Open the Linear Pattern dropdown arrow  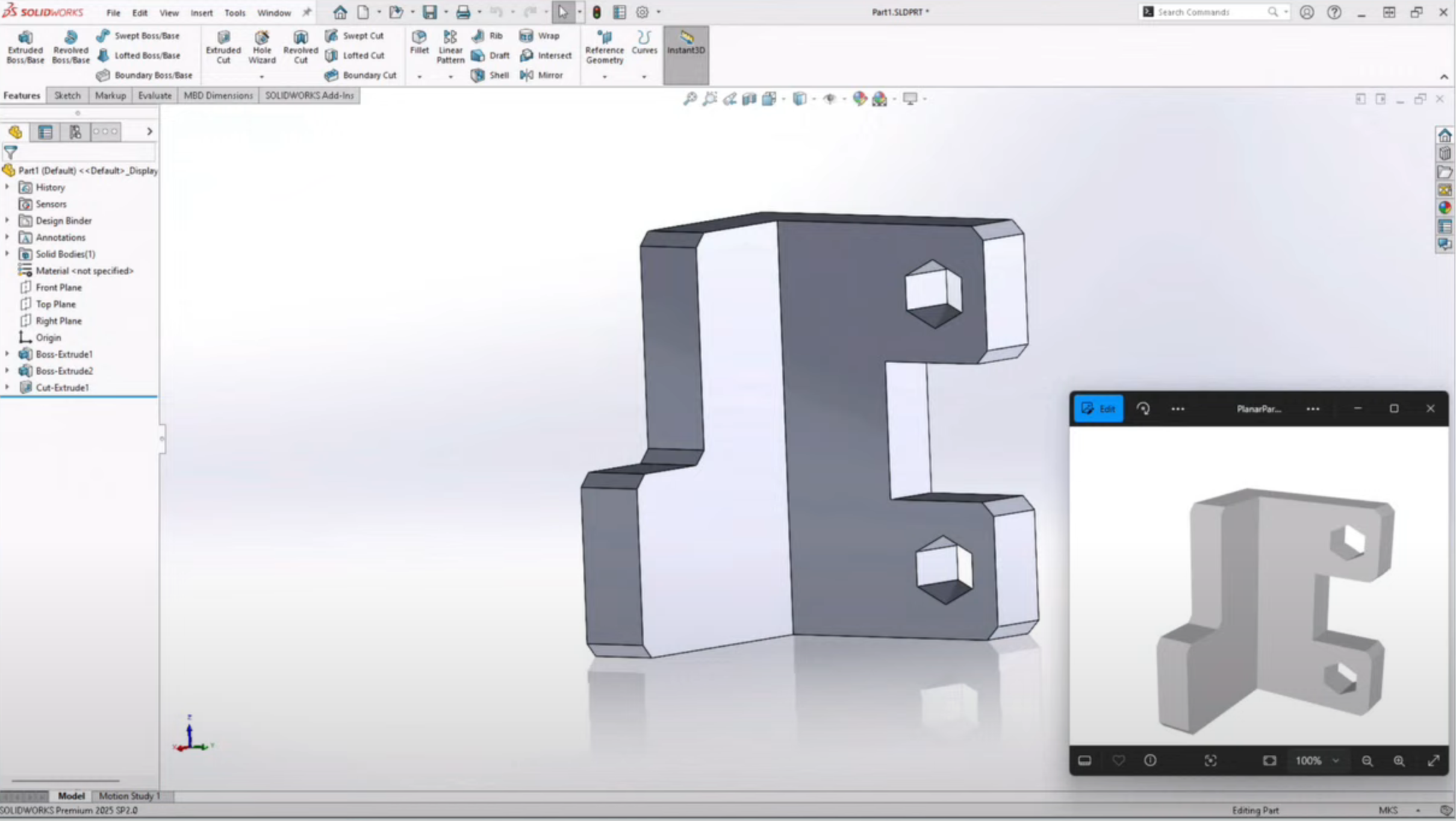[x=450, y=76]
